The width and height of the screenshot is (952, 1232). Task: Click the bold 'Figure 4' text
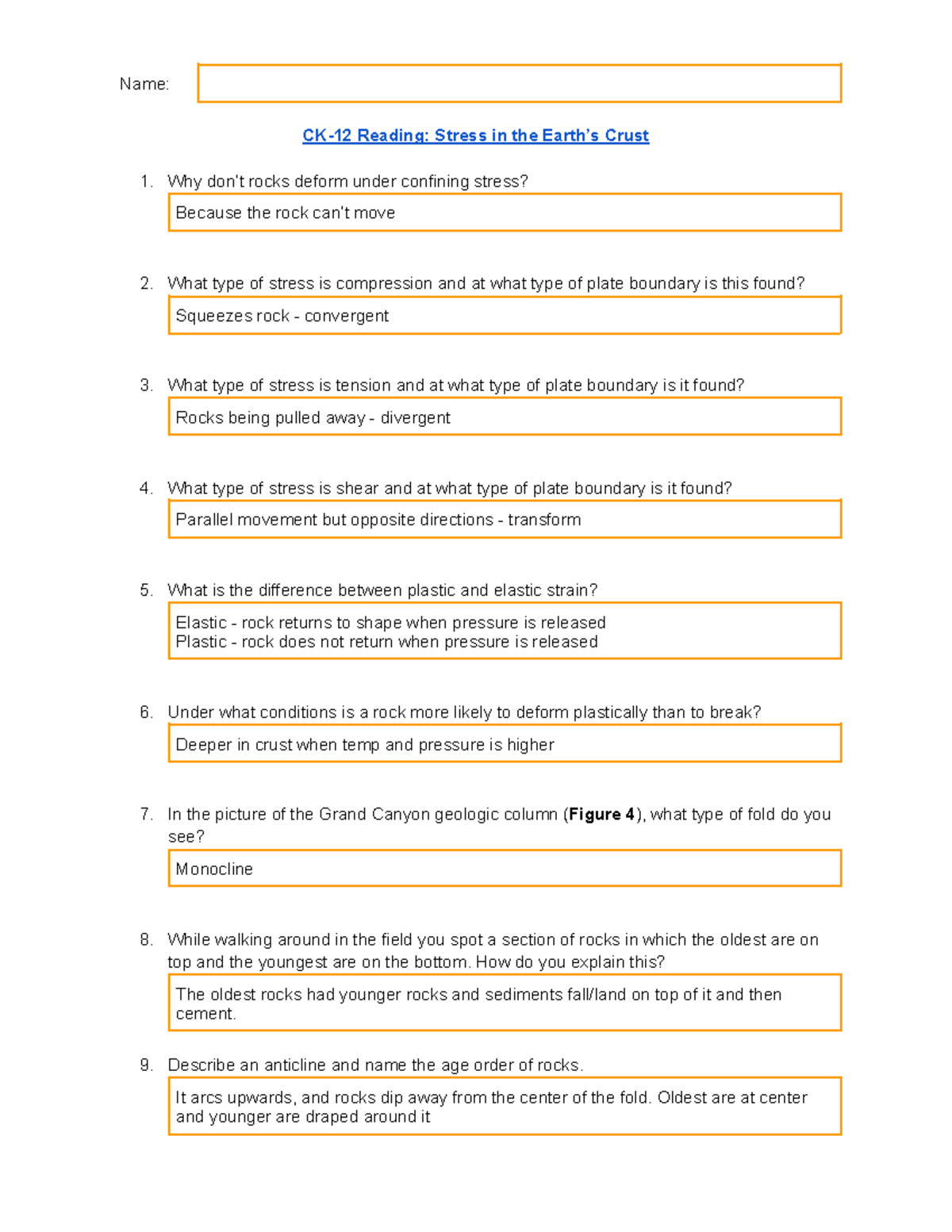coord(601,815)
